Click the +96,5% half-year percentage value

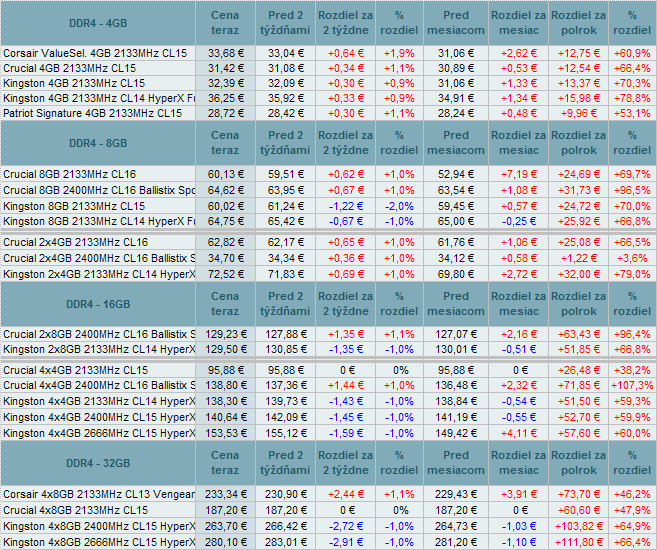pyautogui.click(x=632, y=190)
